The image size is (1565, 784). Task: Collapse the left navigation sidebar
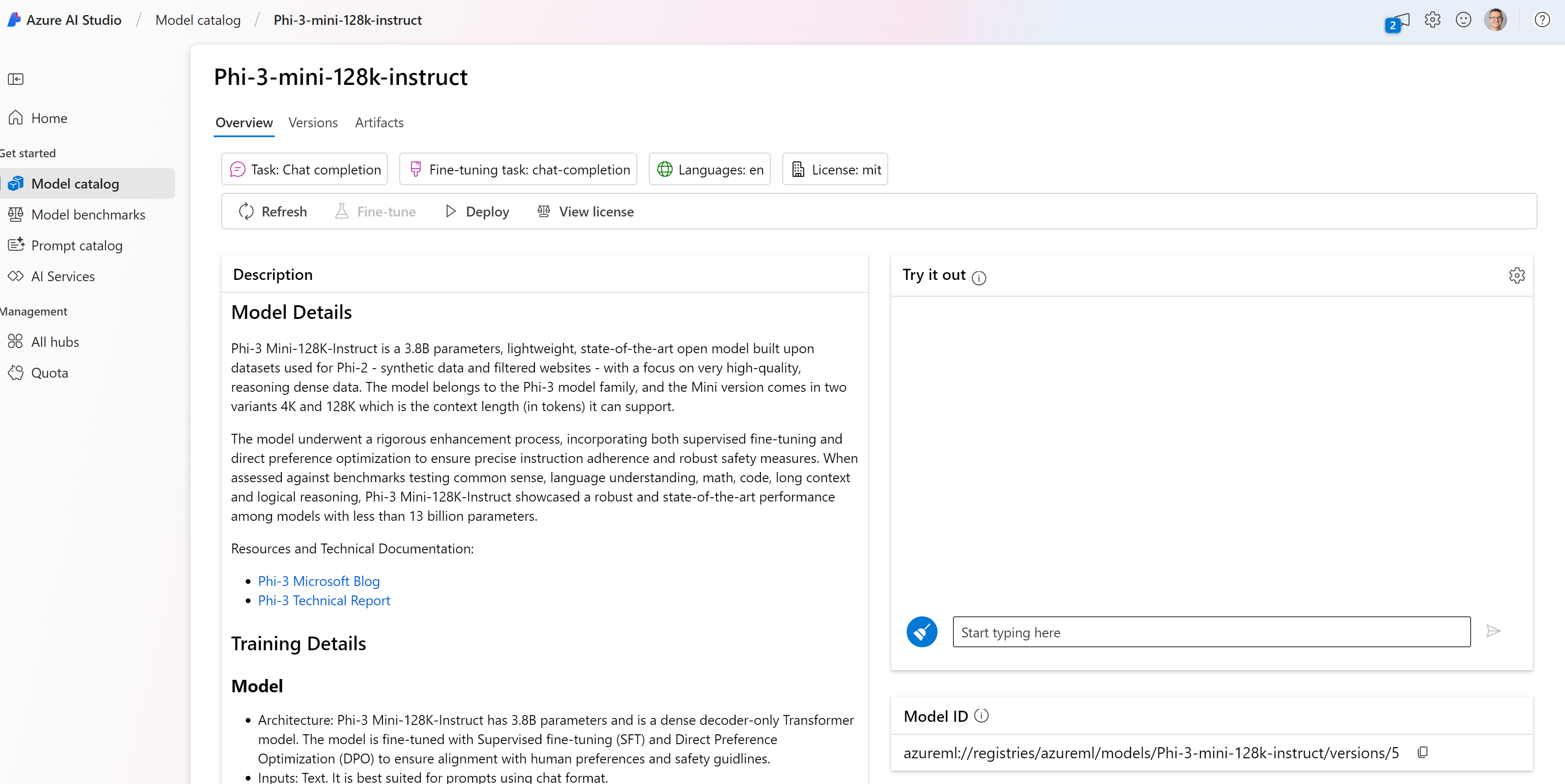tap(16, 79)
